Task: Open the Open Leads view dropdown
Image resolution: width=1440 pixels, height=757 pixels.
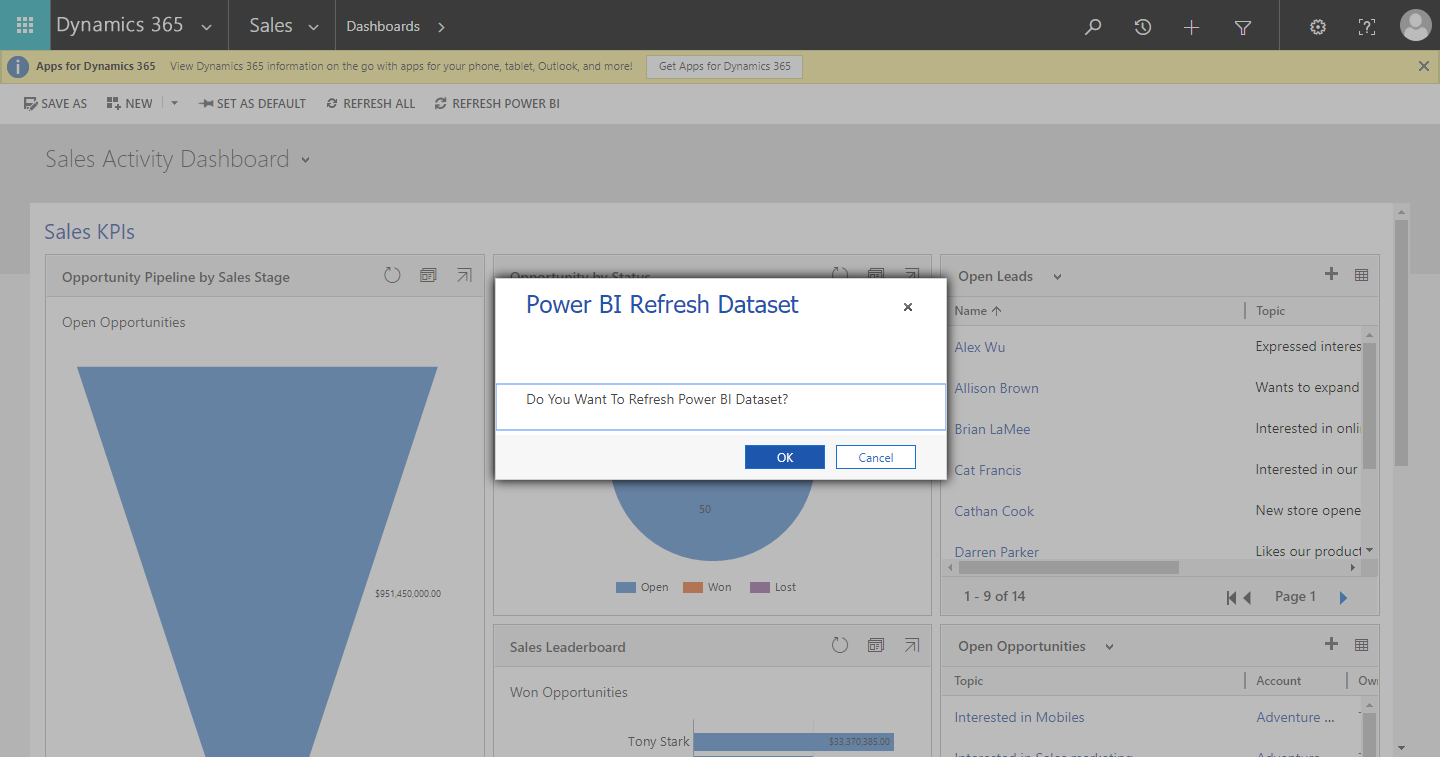Action: (x=1057, y=277)
